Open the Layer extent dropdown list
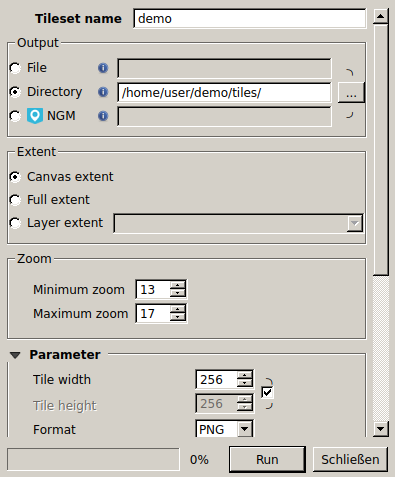This screenshot has height=477, width=395. pos(238,223)
